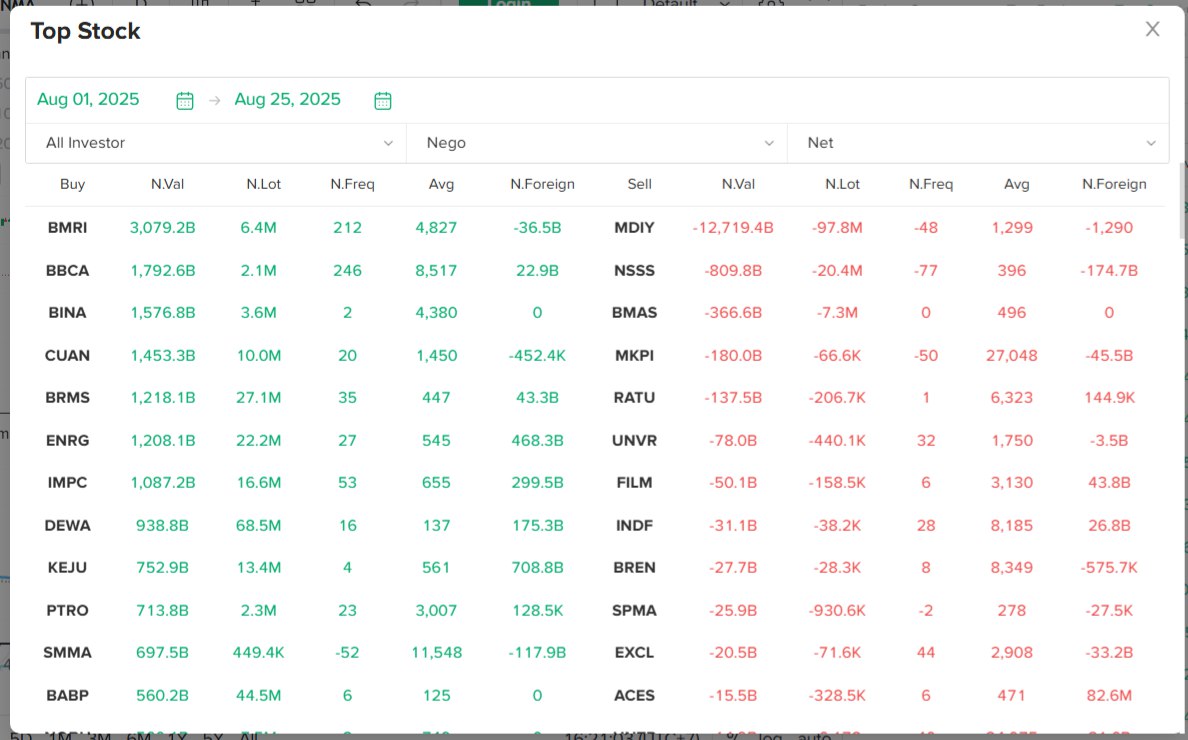
Task: Sort by sell-side N.Val header
Action: 739,184
